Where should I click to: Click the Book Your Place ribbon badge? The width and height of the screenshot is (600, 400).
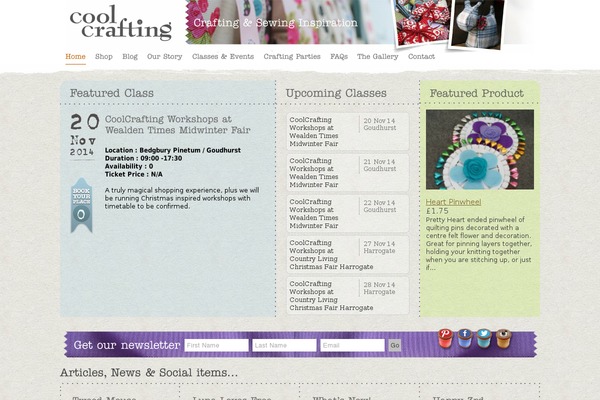pyautogui.click(x=81, y=205)
